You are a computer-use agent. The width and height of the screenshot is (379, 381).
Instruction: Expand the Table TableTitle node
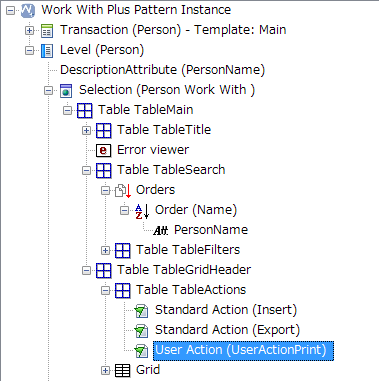coord(86,131)
